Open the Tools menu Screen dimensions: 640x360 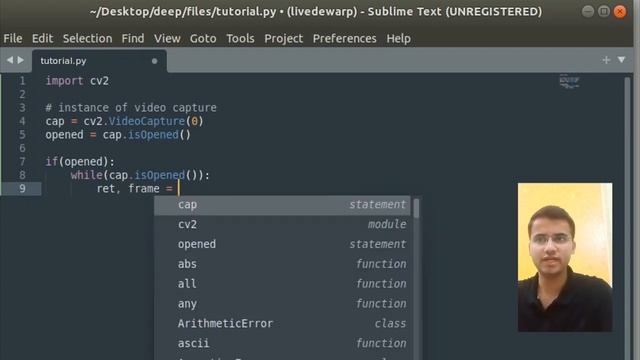click(x=240, y=38)
